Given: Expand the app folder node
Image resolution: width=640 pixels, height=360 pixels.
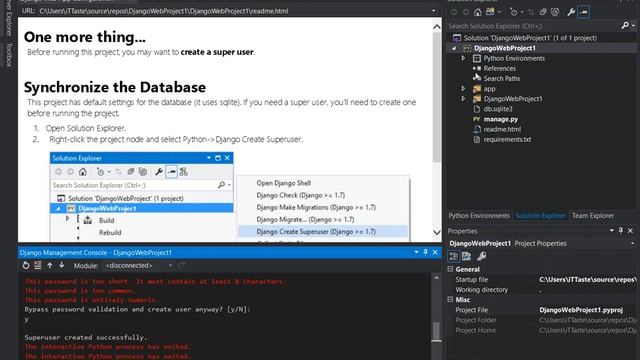Looking at the screenshot, I should click(x=463, y=89).
